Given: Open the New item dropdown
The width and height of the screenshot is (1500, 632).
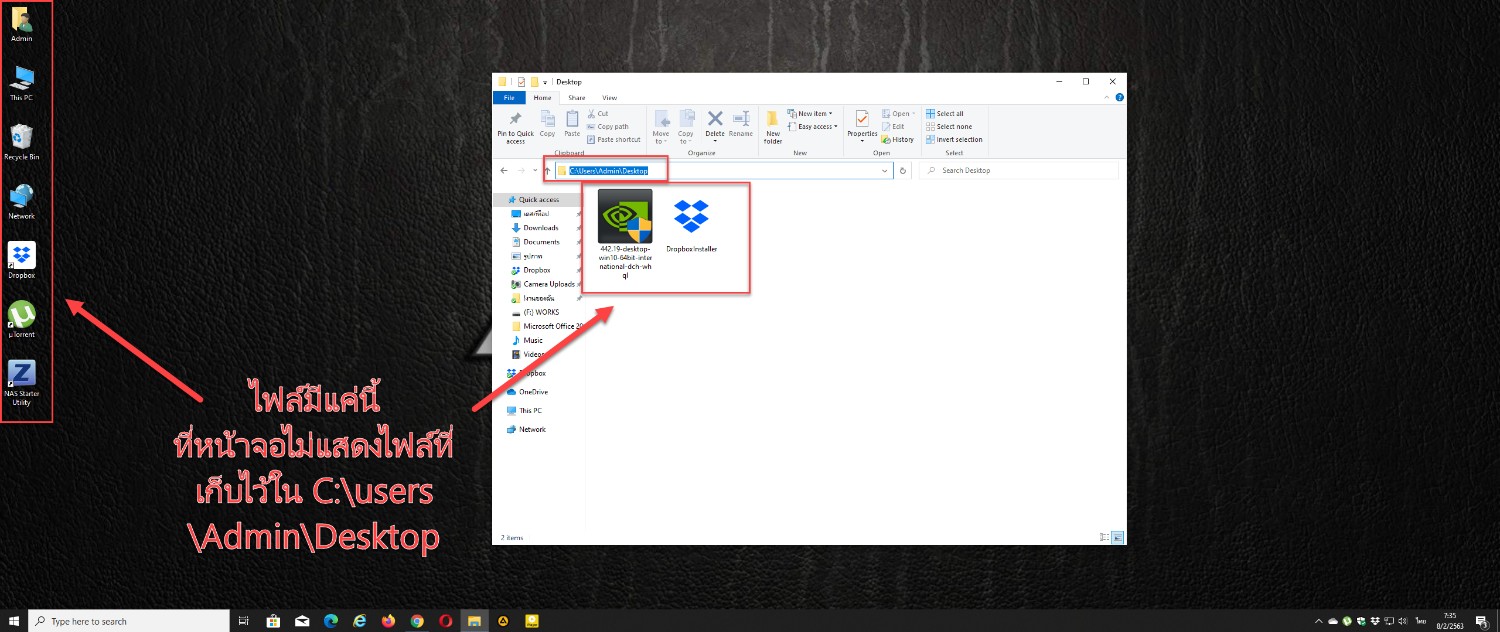Looking at the screenshot, I should (812, 113).
